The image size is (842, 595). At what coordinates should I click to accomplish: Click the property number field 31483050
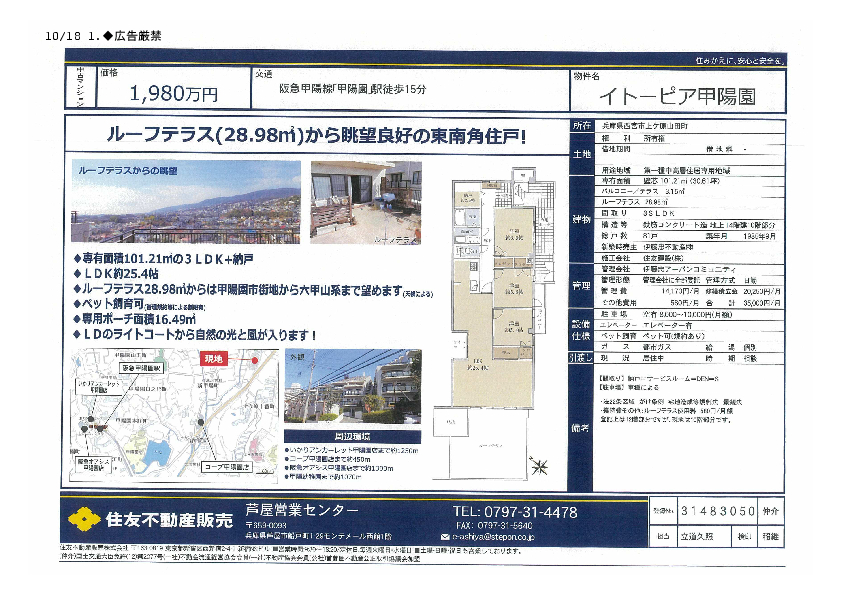tap(717, 511)
